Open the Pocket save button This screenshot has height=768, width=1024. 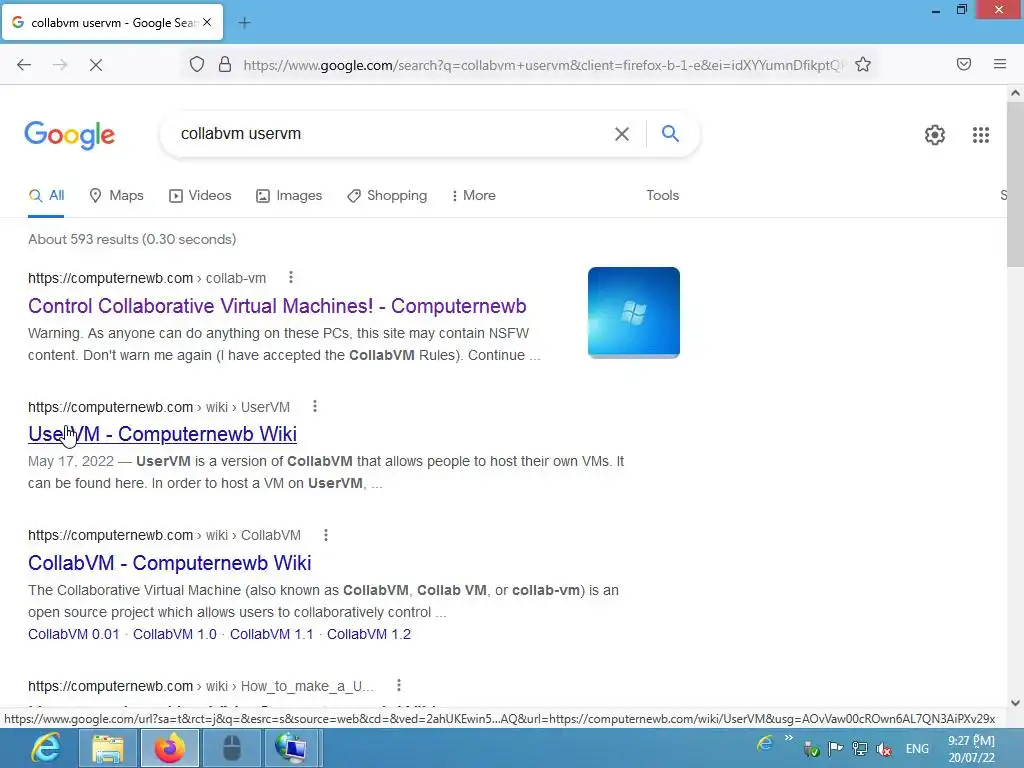(964, 64)
